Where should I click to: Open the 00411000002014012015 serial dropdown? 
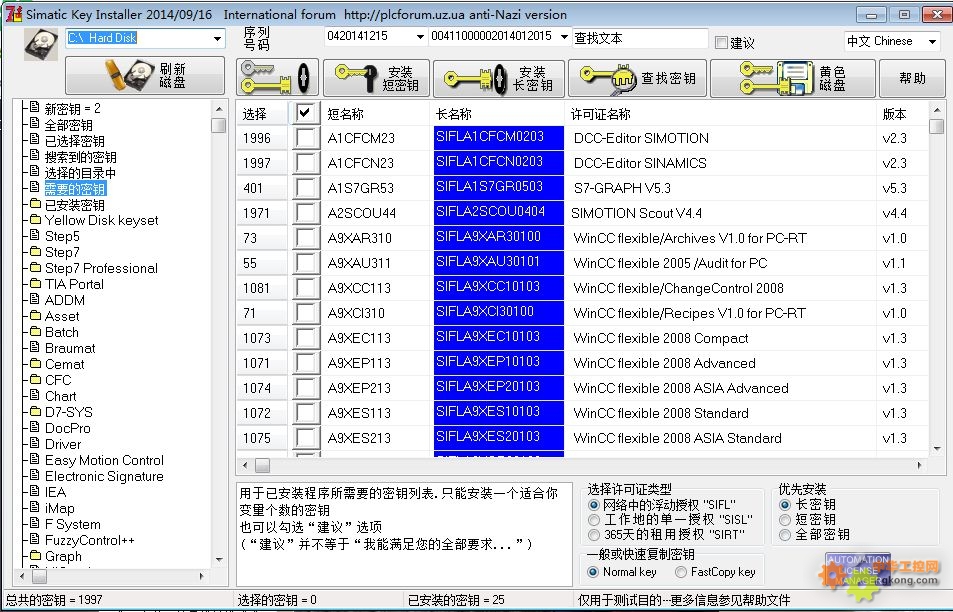(x=564, y=36)
